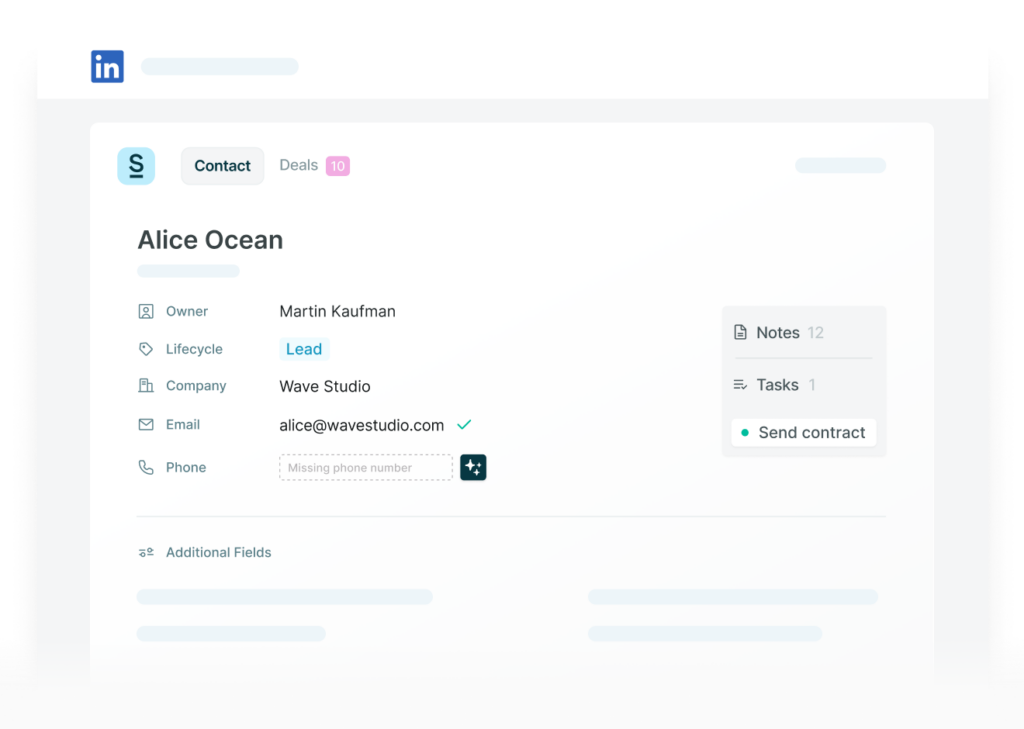The width and height of the screenshot is (1024, 729).
Task: Toggle the email verified checkmark
Action: point(464,424)
